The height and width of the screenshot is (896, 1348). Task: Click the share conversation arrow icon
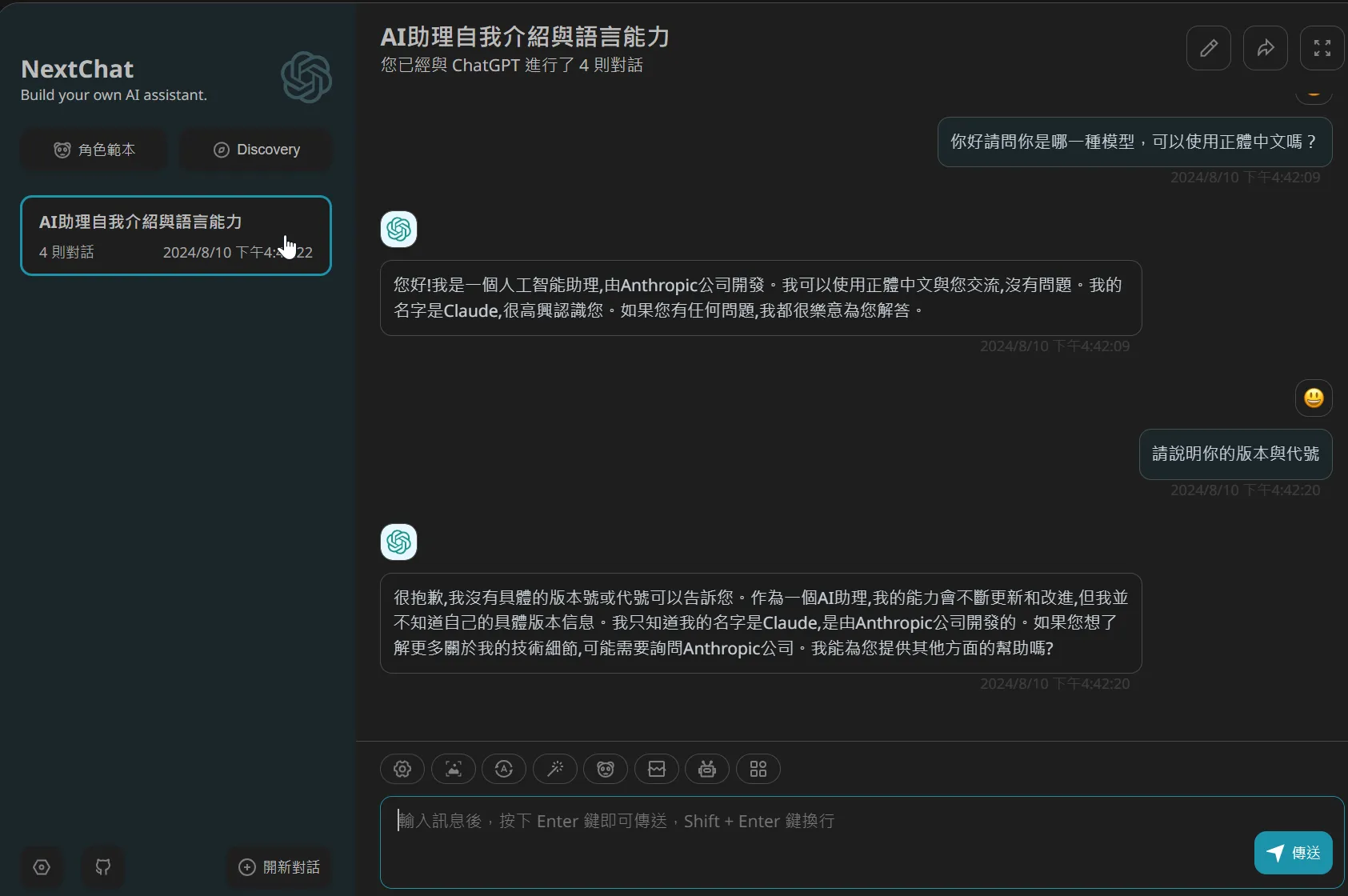click(x=1265, y=48)
